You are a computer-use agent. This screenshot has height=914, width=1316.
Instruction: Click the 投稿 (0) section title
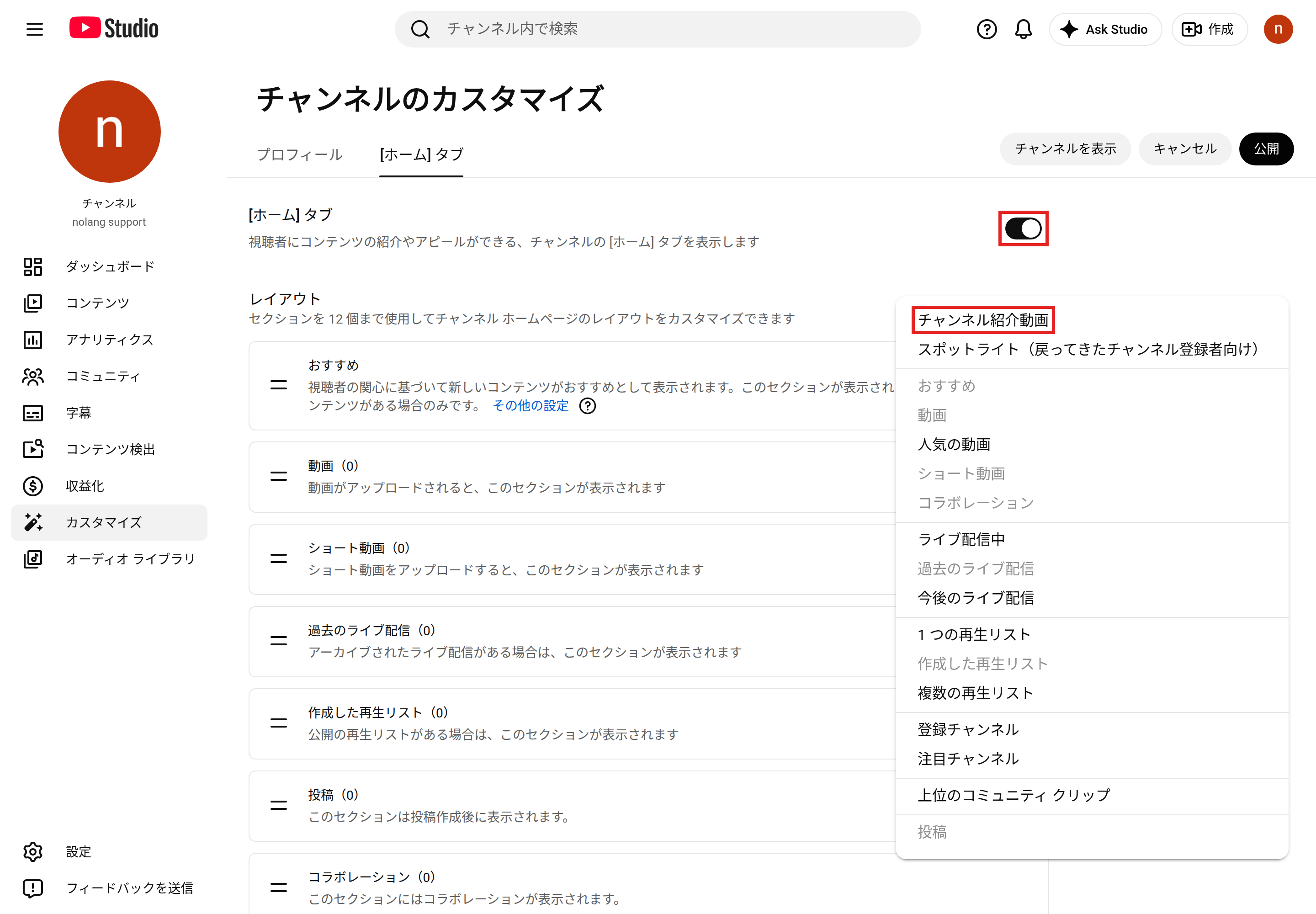point(333,795)
